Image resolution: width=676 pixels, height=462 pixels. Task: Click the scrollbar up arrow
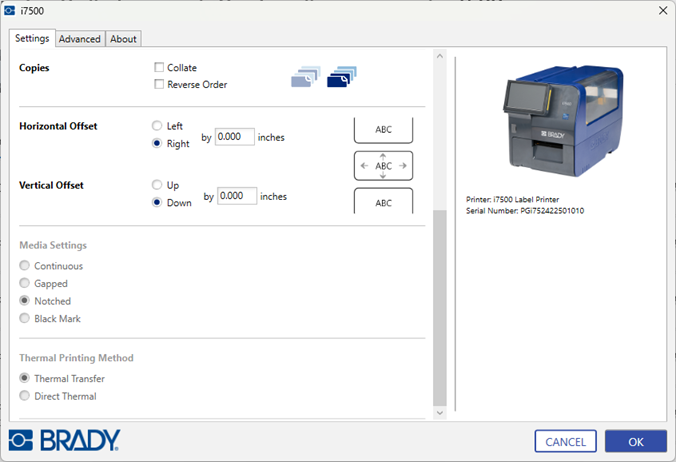[x=440, y=56]
